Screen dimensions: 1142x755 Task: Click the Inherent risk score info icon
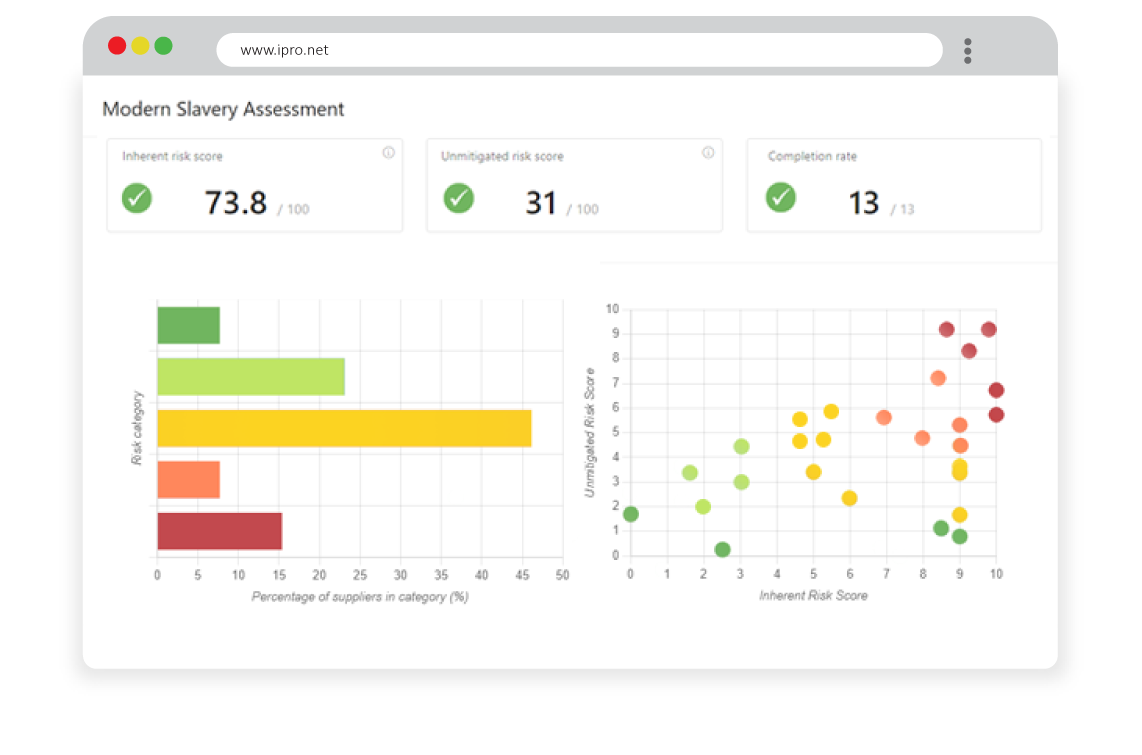pos(388,152)
